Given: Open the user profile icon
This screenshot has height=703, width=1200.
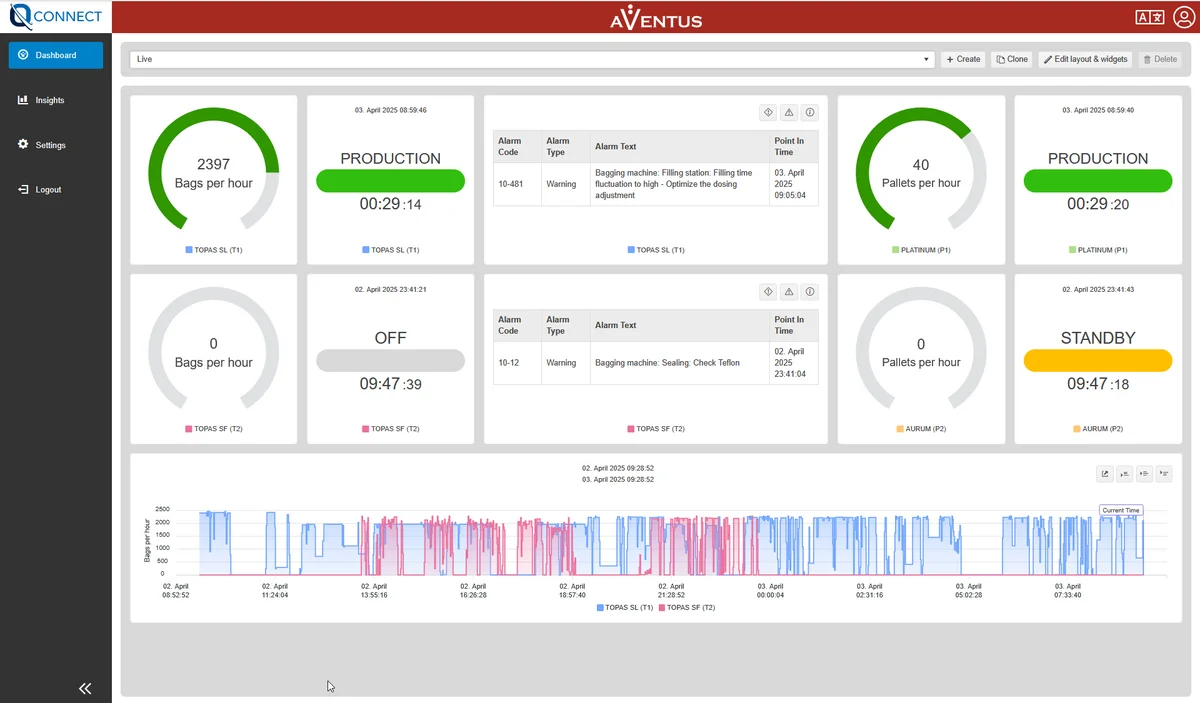Looking at the screenshot, I should (1183, 17).
